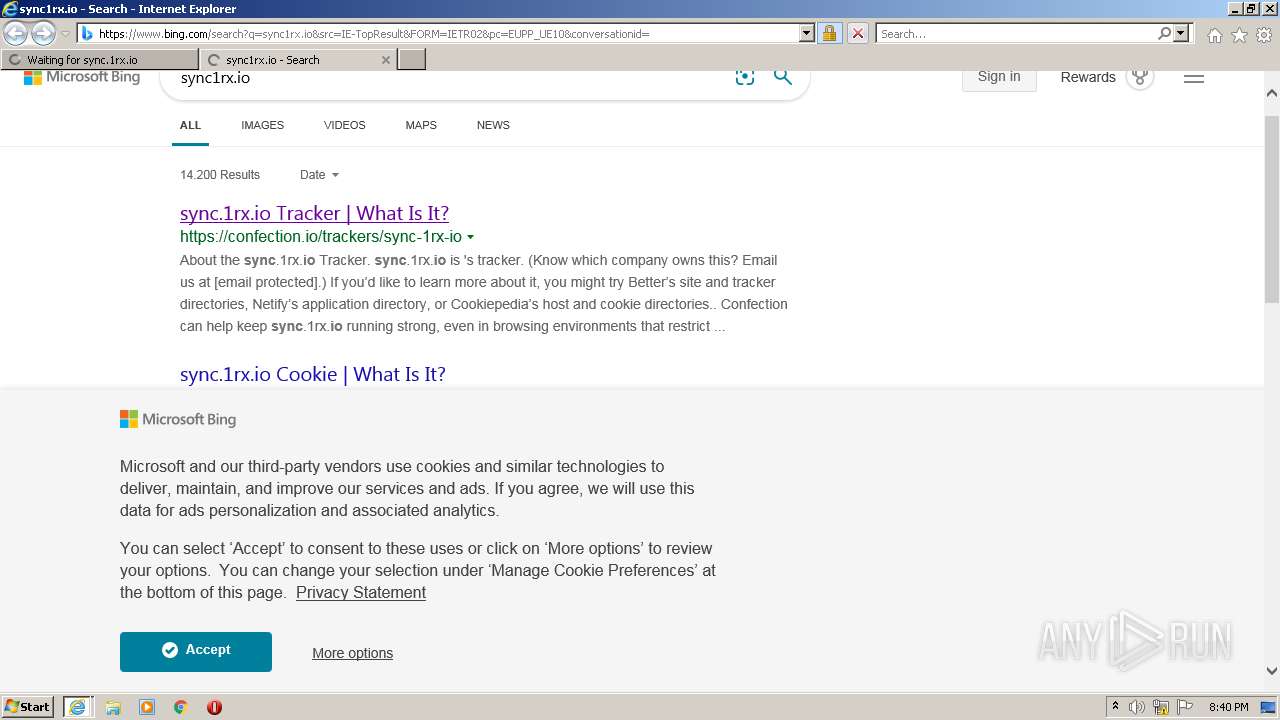This screenshot has width=1280, height=720.
Task: Open the search provider dropdown arrow
Action: (1181, 34)
